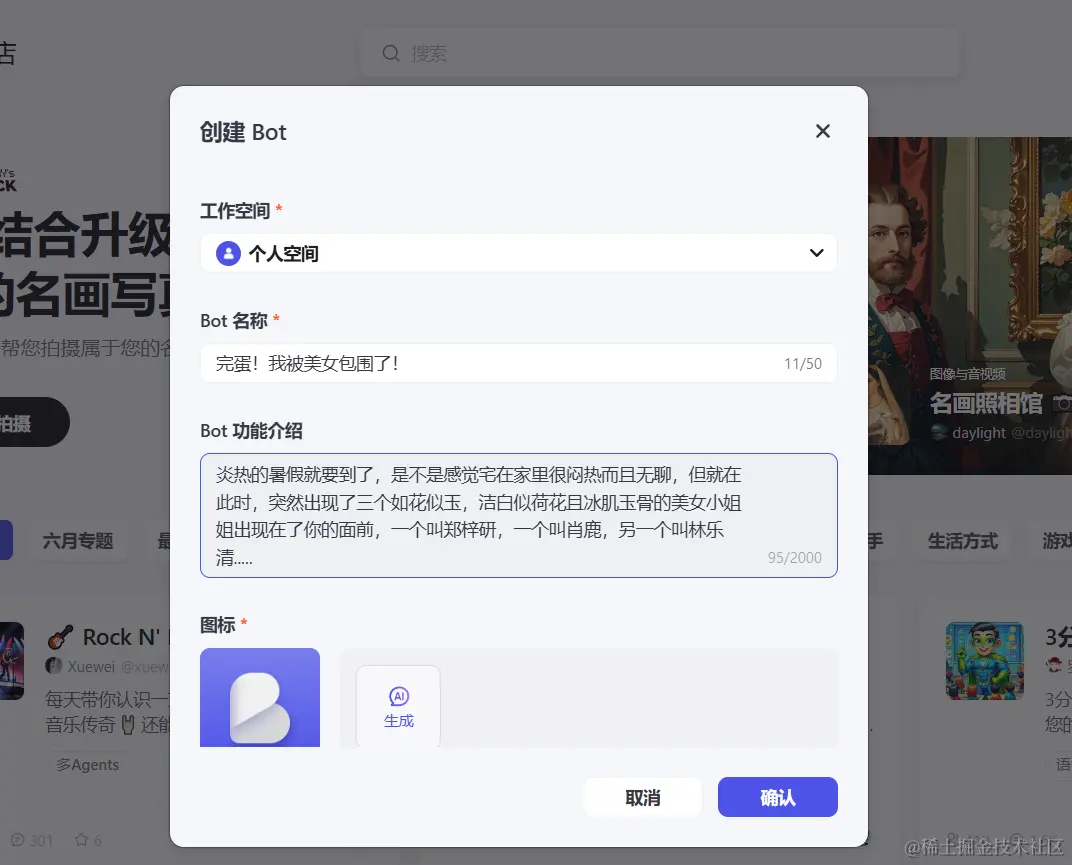Select the 生活方式 category tab

click(962, 541)
